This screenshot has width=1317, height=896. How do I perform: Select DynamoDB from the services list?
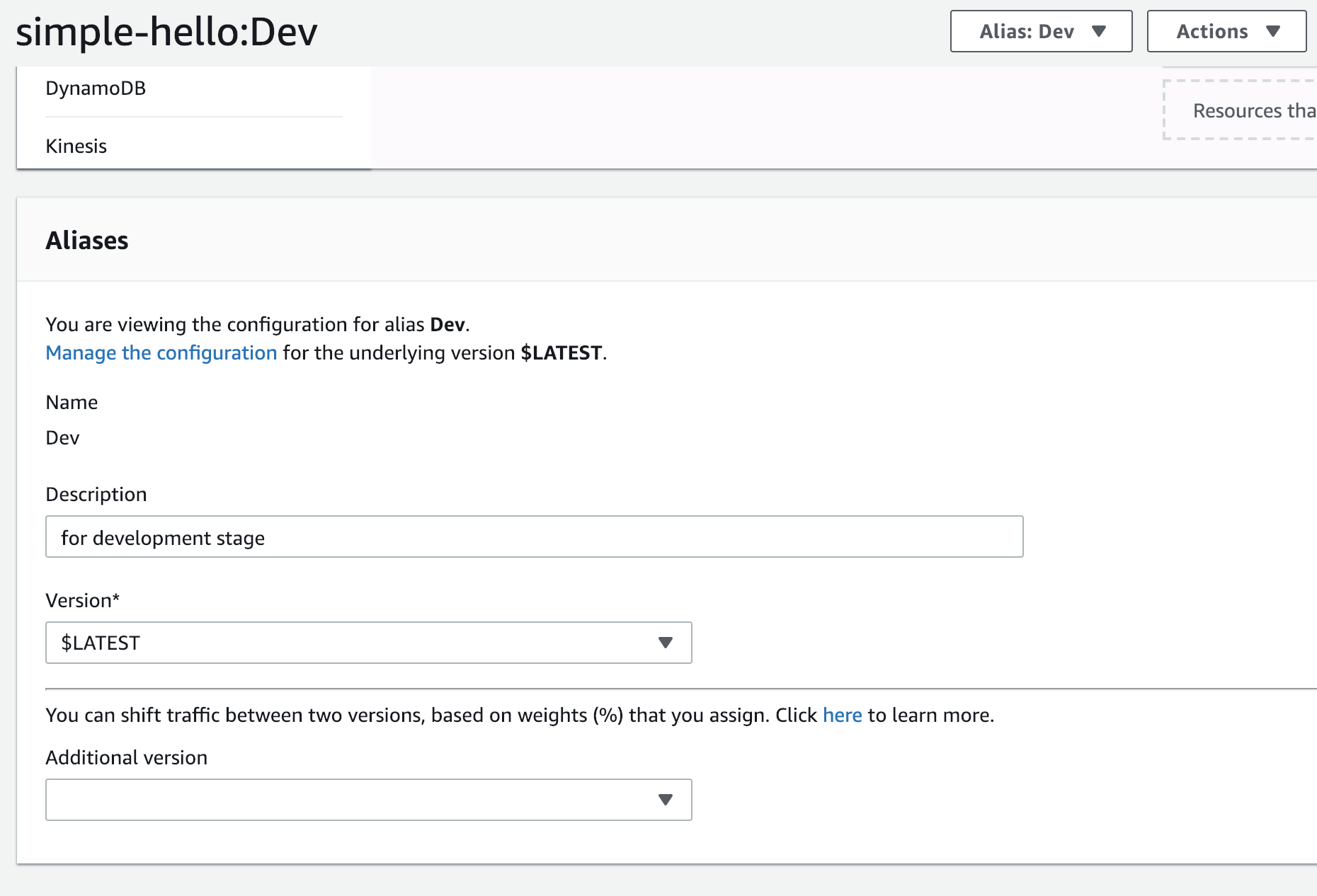[x=96, y=88]
